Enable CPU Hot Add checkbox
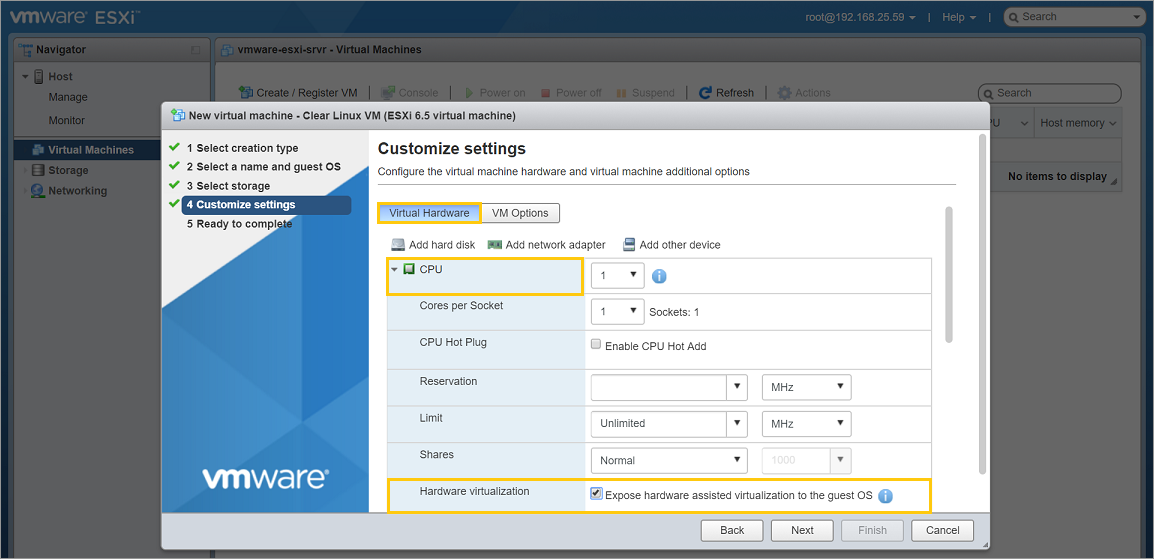1154x559 pixels. [596, 345]
